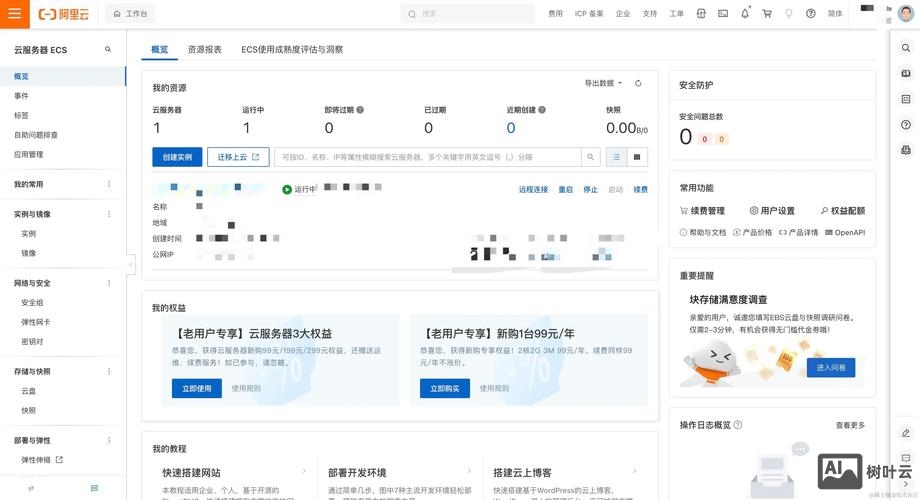The image size is (920, 500).
Task: Open the 我的常用 section options menu
Action: tap(109, 184)
